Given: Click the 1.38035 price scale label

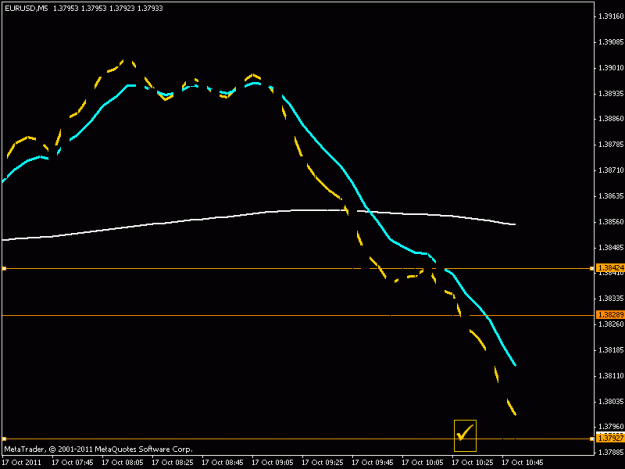Looking at the screenshot, I should (611, 402).
